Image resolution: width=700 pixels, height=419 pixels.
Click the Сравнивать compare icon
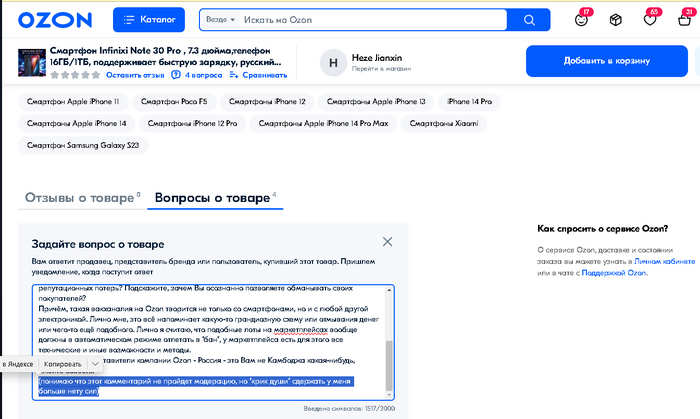[x=233, y=75]
